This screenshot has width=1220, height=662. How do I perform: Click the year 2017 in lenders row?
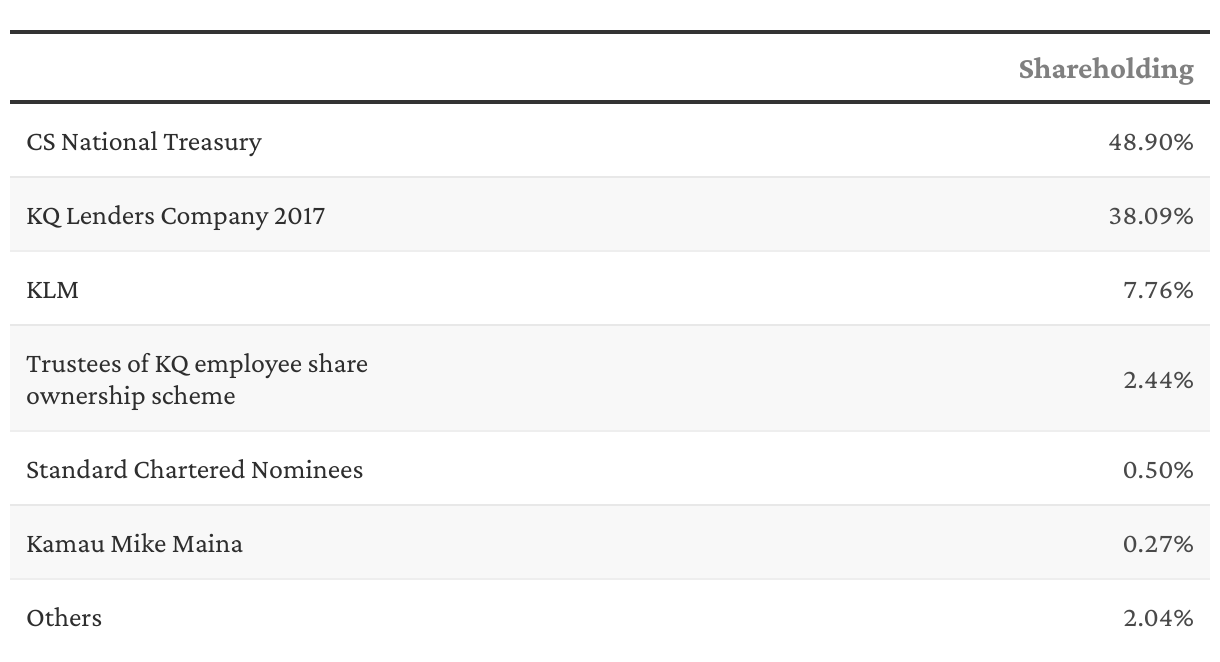pos(299,215)
